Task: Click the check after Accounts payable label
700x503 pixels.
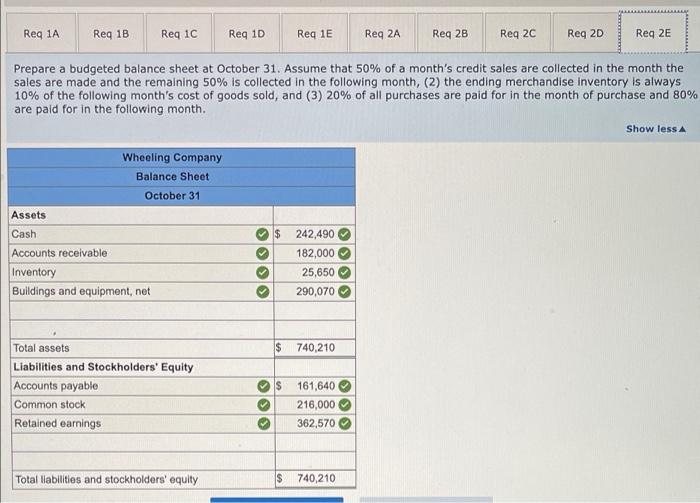Action: (264, 386)
